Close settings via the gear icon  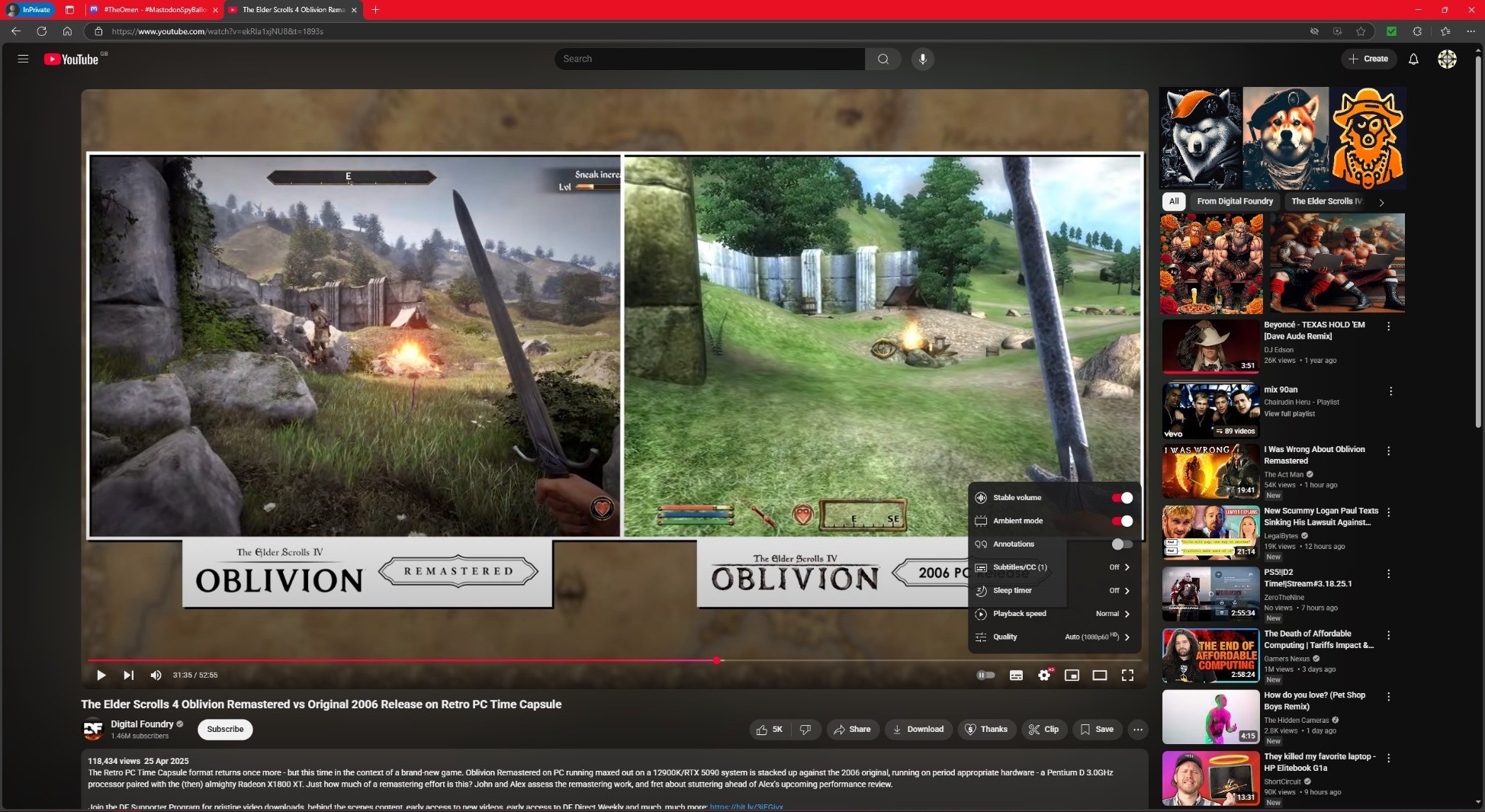pyautogui.click(x=1044, y=675)
